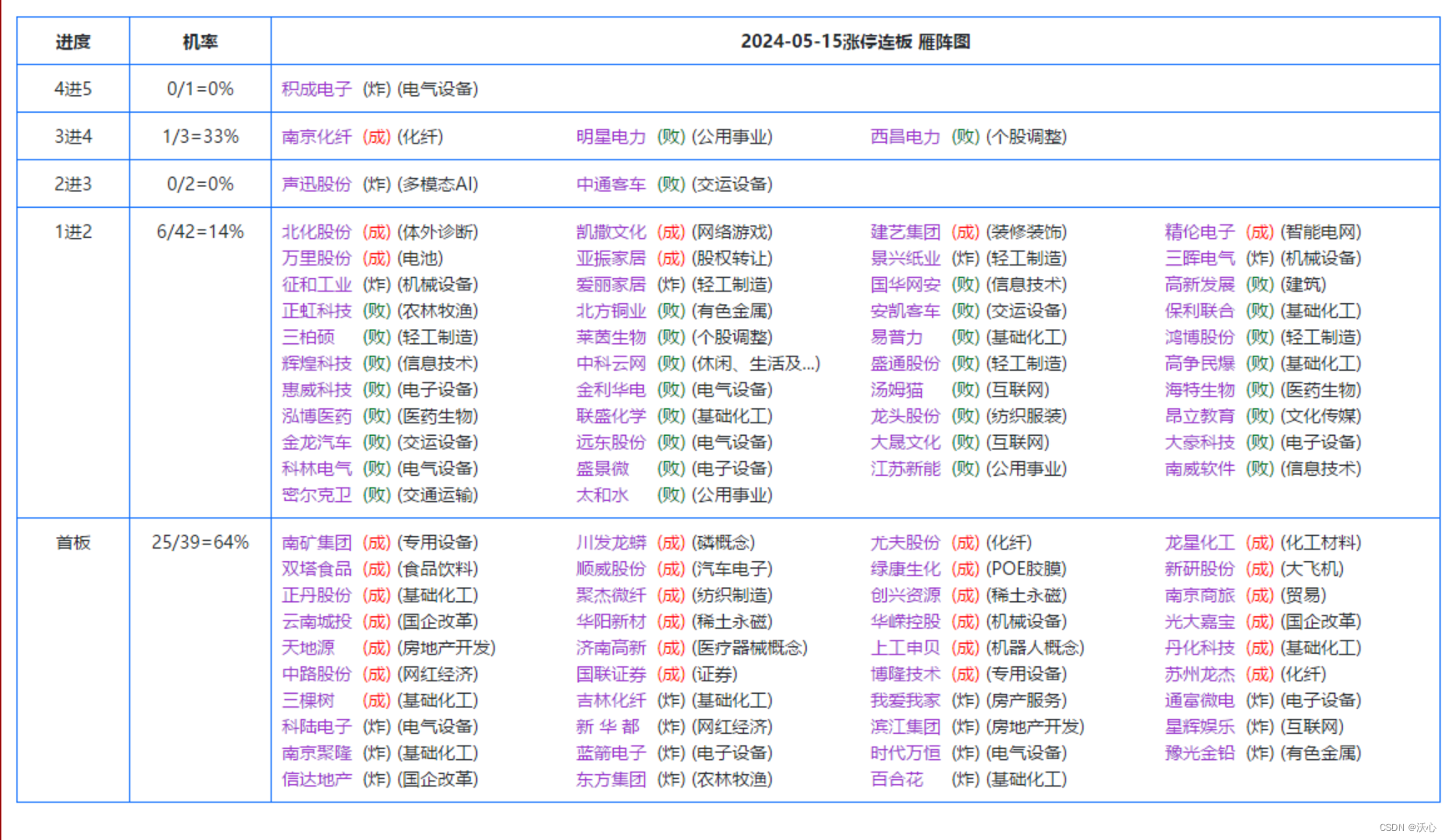
Task: Click 江苏新能 stock name
Action: [905, 468]
